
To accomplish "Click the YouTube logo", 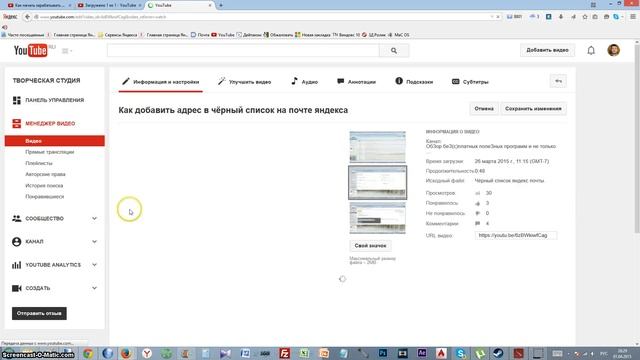I will click(x=31, y=51).
